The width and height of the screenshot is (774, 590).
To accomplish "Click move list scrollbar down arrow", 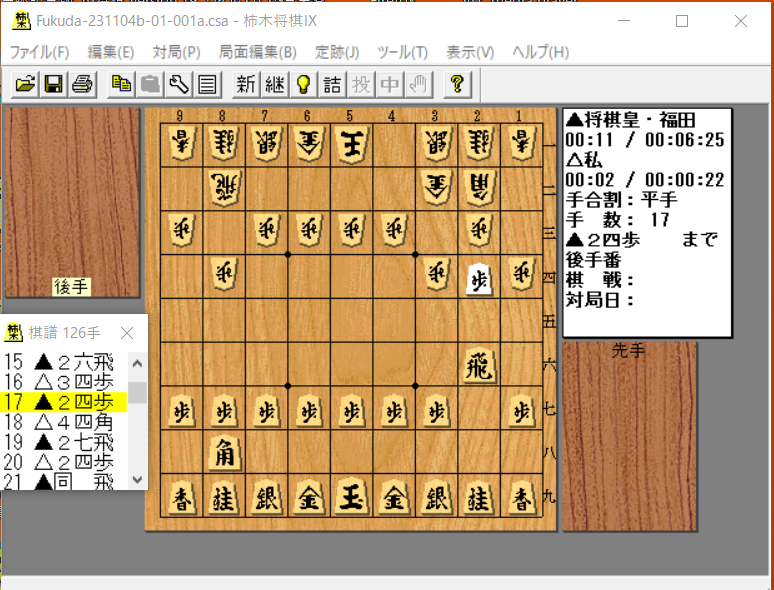I will pos(137,479).
